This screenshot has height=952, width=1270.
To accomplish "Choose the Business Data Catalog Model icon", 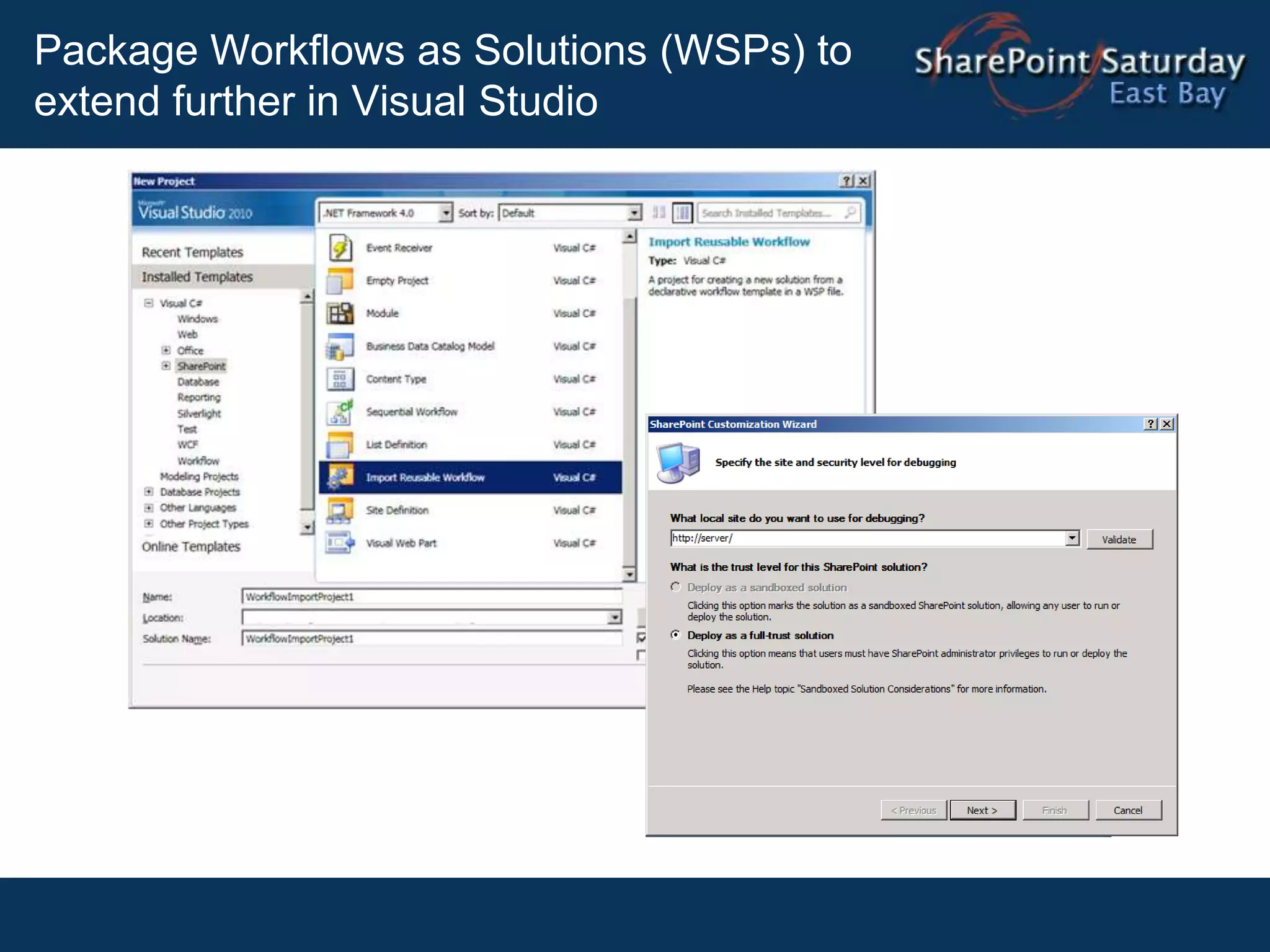I will [340, 346].
